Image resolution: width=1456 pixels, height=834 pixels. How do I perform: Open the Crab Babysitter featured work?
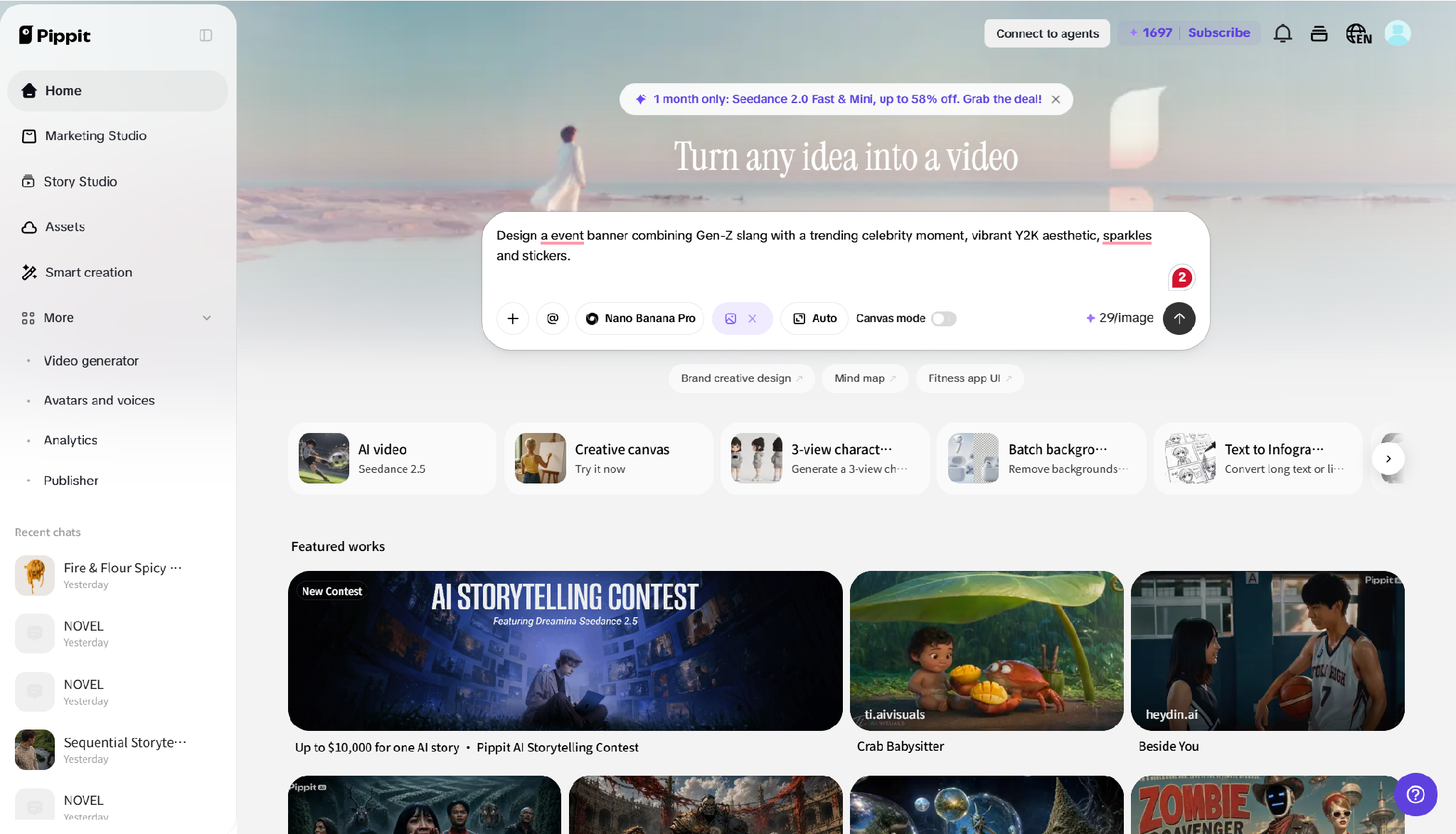(987, 651)
